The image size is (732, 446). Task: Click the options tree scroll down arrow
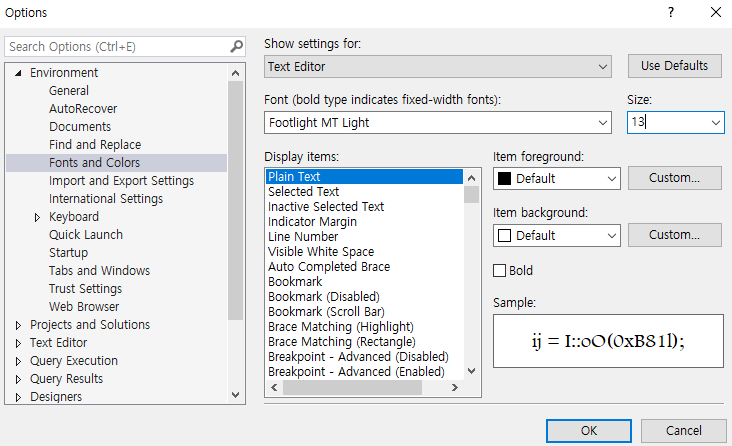click(236, 395)
